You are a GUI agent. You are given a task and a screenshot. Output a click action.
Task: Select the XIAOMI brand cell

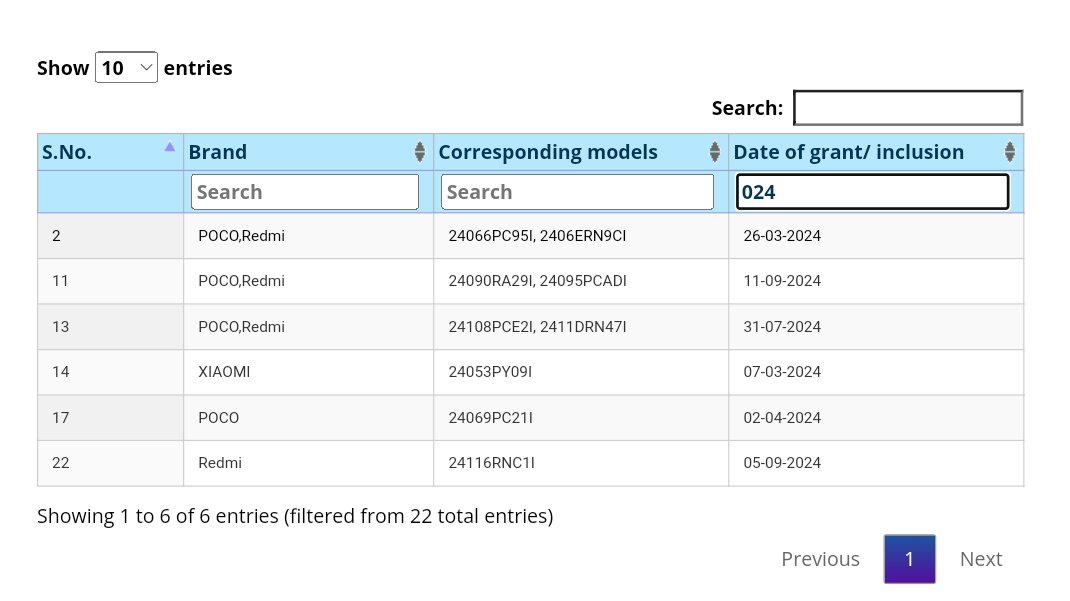[224, 372]
